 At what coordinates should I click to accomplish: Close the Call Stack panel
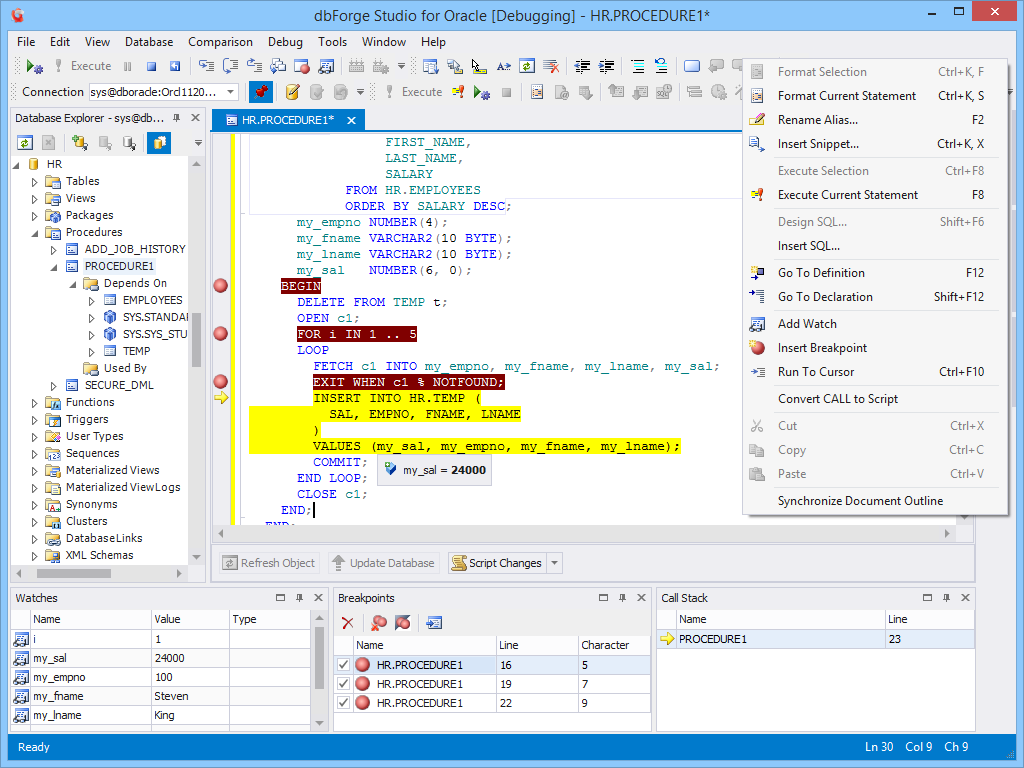[965, 598]
